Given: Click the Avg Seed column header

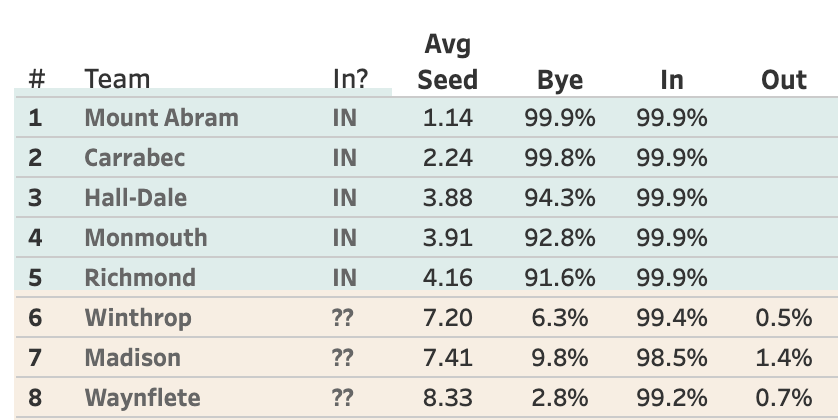Looking at the screenshot, I should coord(447,63).
